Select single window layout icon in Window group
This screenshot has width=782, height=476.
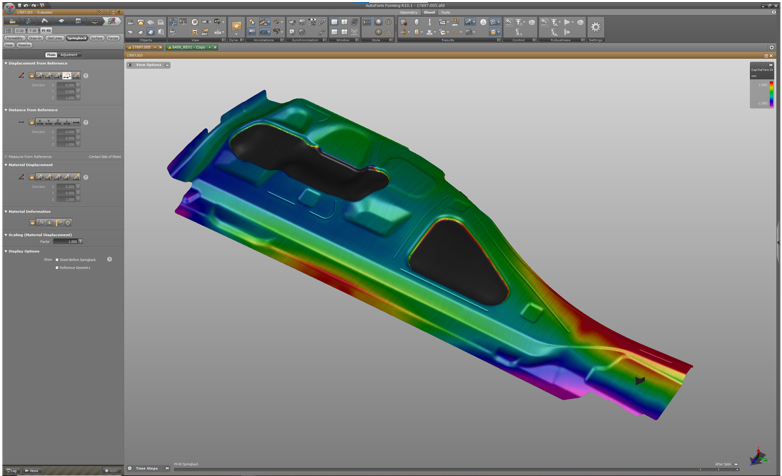coord(334,22)
